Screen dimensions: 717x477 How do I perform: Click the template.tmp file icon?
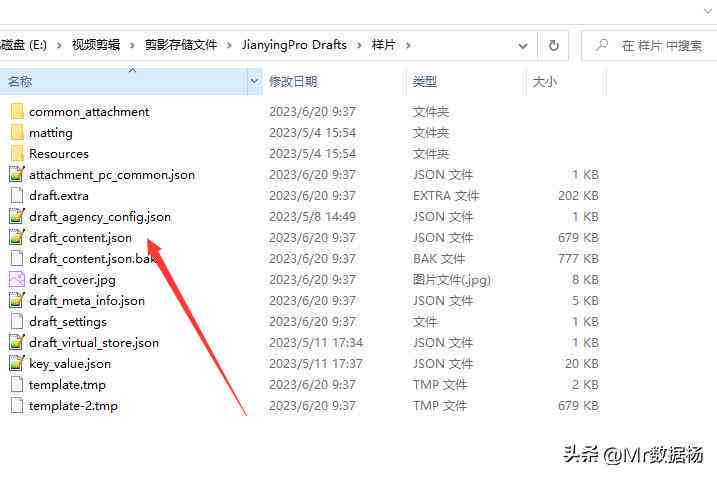tap(17, 385)
